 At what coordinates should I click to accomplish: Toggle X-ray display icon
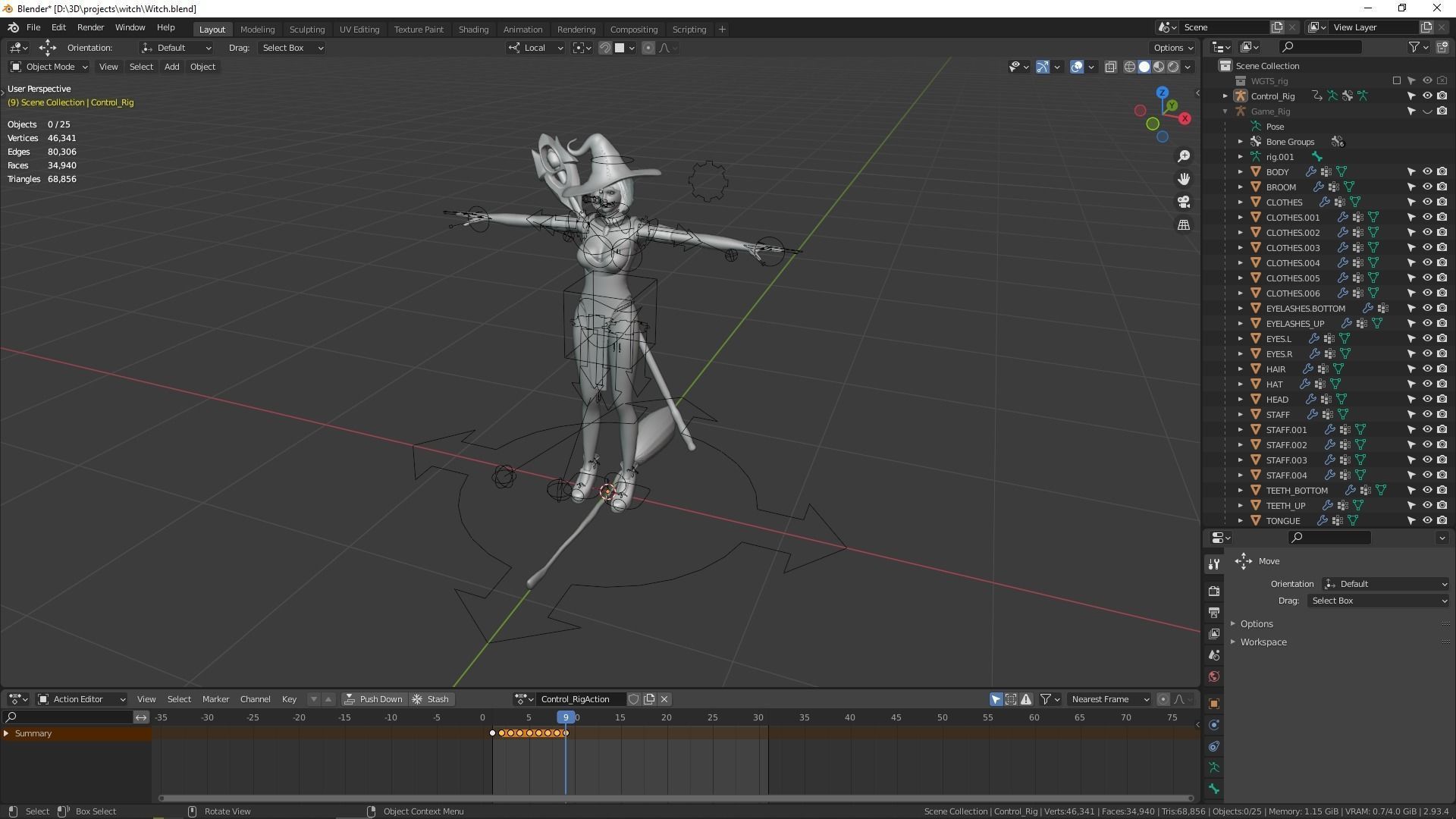[x=1111, y=67]
